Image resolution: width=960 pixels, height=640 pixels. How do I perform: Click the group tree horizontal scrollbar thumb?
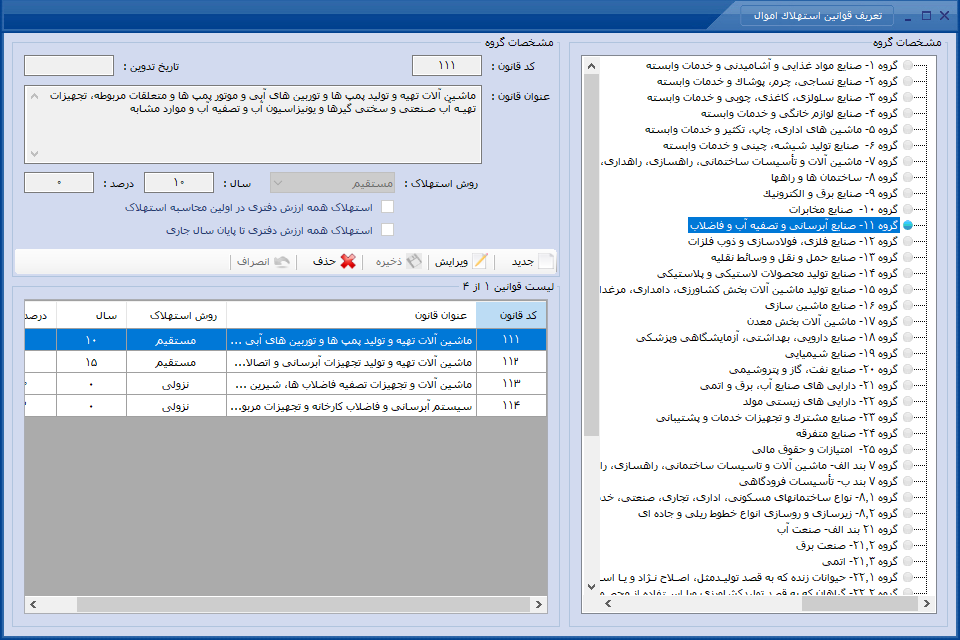[x=860, y=603]
